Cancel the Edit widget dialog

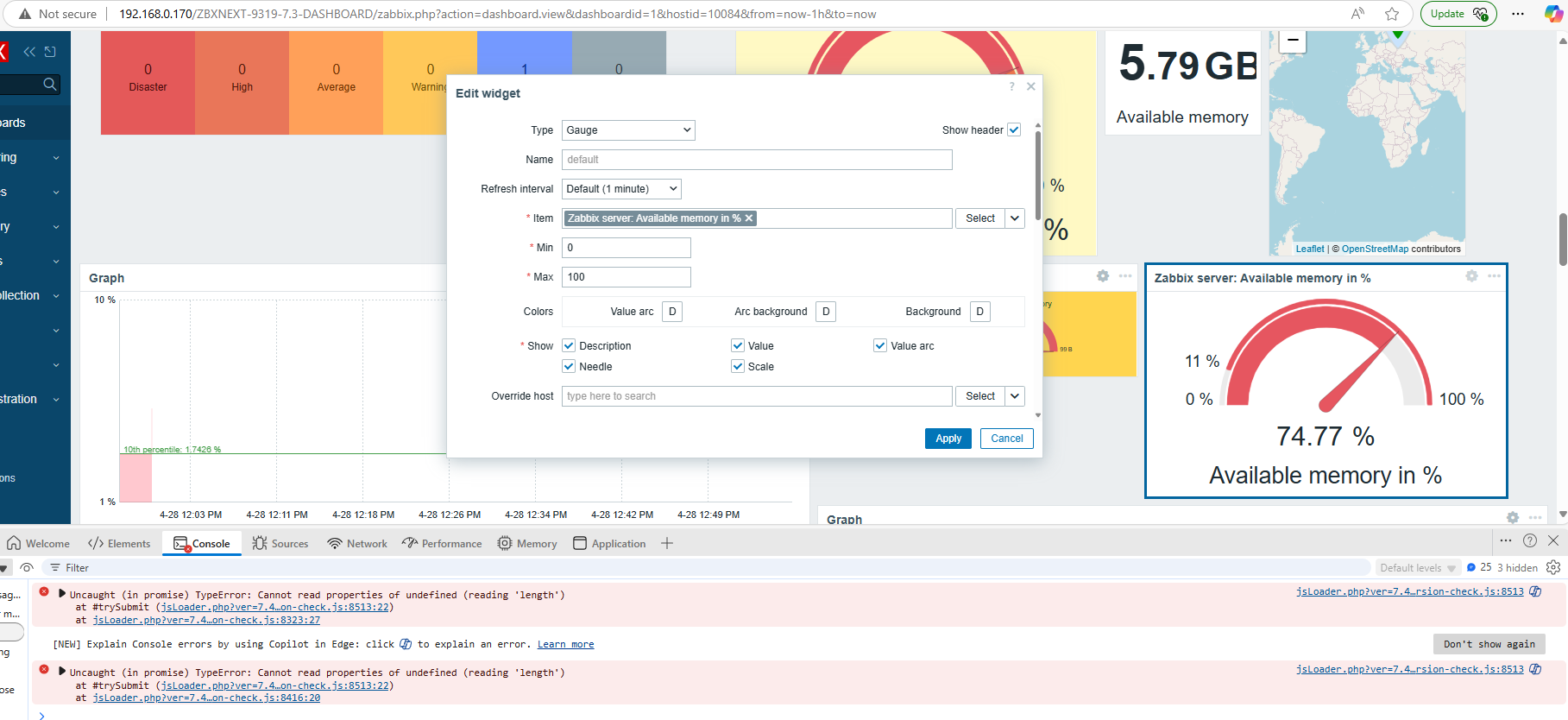[1007, 439]
